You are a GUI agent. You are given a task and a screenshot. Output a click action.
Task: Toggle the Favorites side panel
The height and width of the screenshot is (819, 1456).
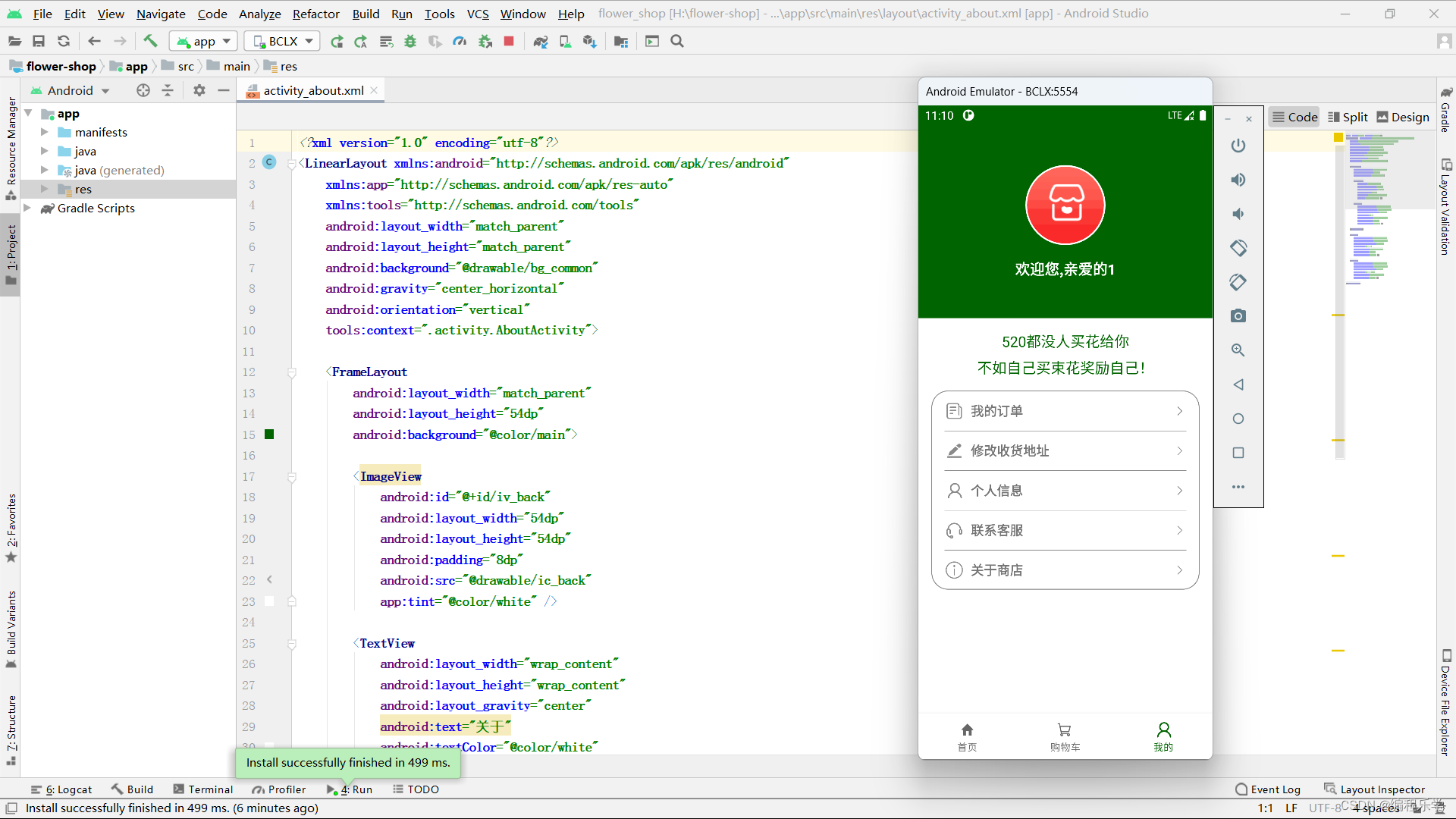[x=11, y=529]
